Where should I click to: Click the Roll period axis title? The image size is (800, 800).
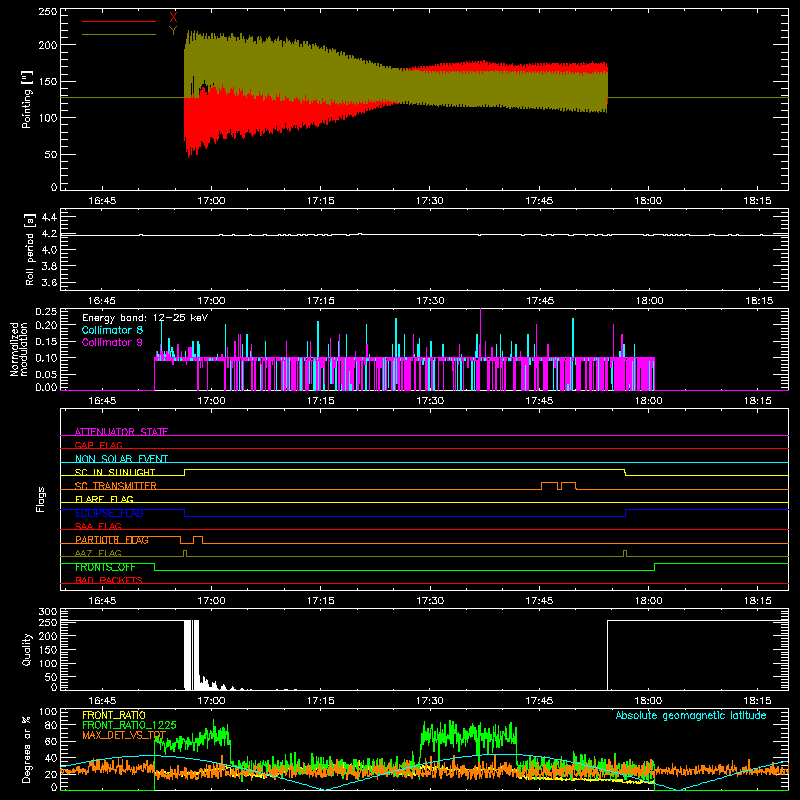click(30, 249)
